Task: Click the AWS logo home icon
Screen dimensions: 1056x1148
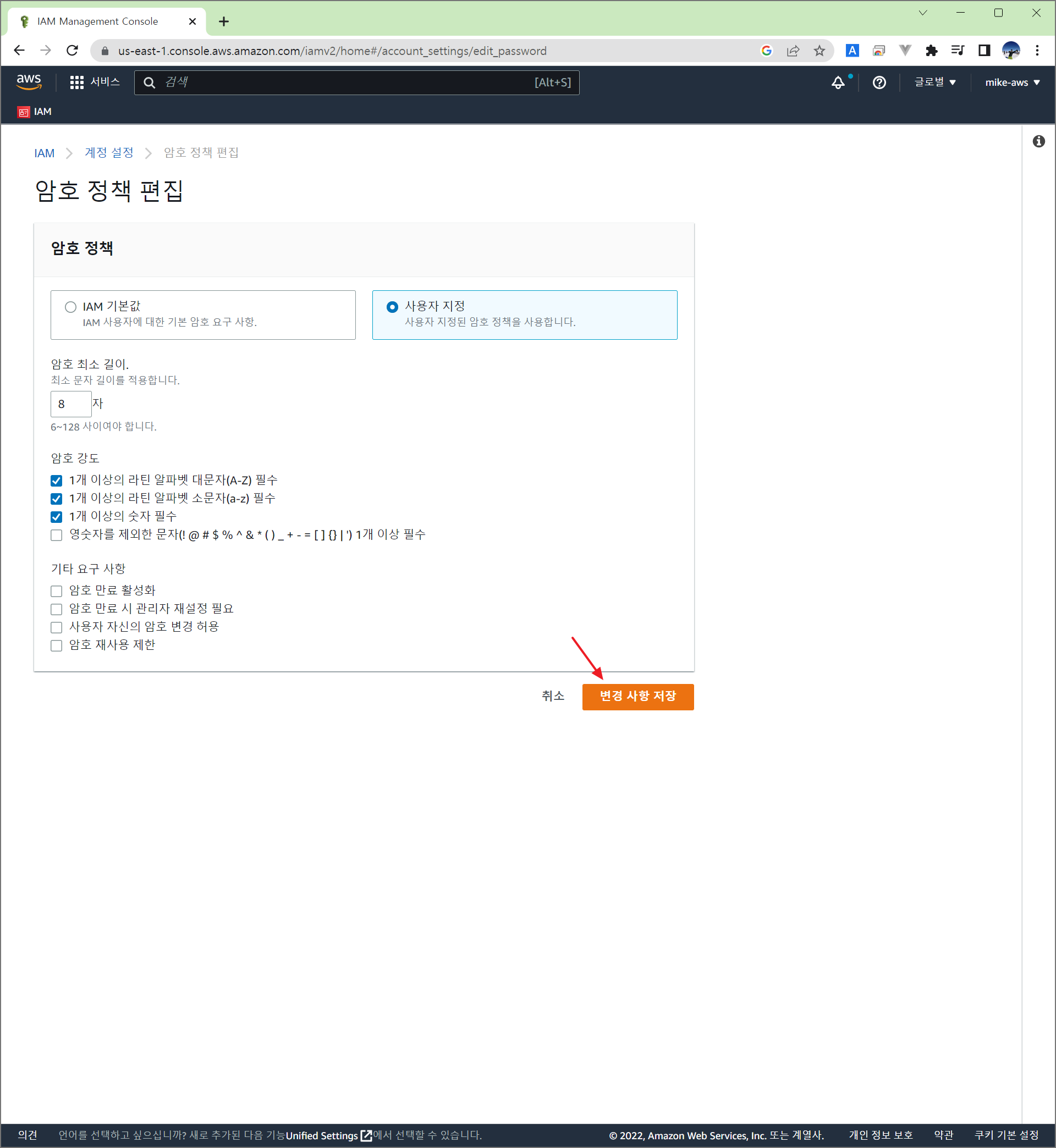Action: pos(29,82)
